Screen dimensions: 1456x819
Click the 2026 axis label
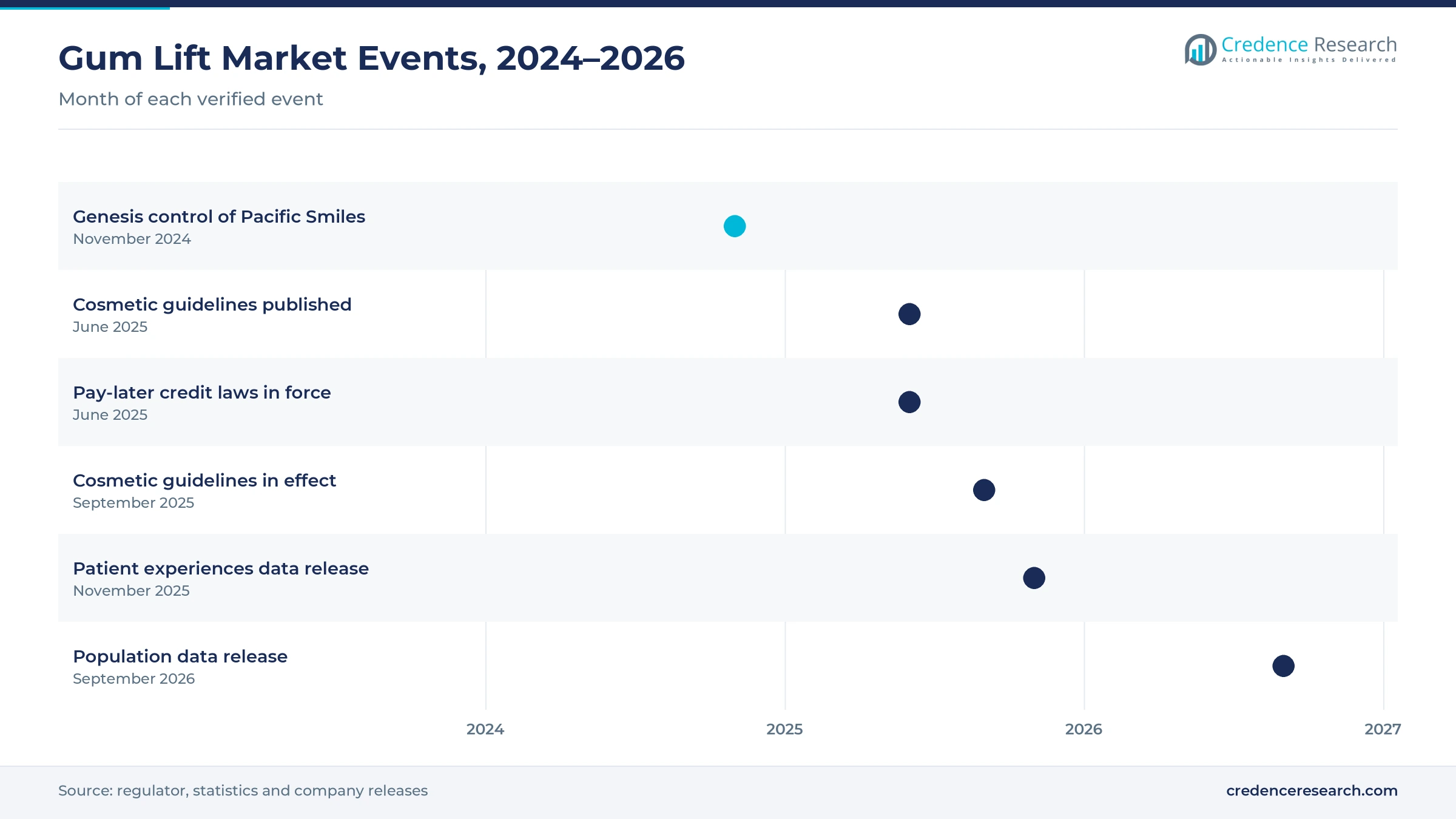1084,729
